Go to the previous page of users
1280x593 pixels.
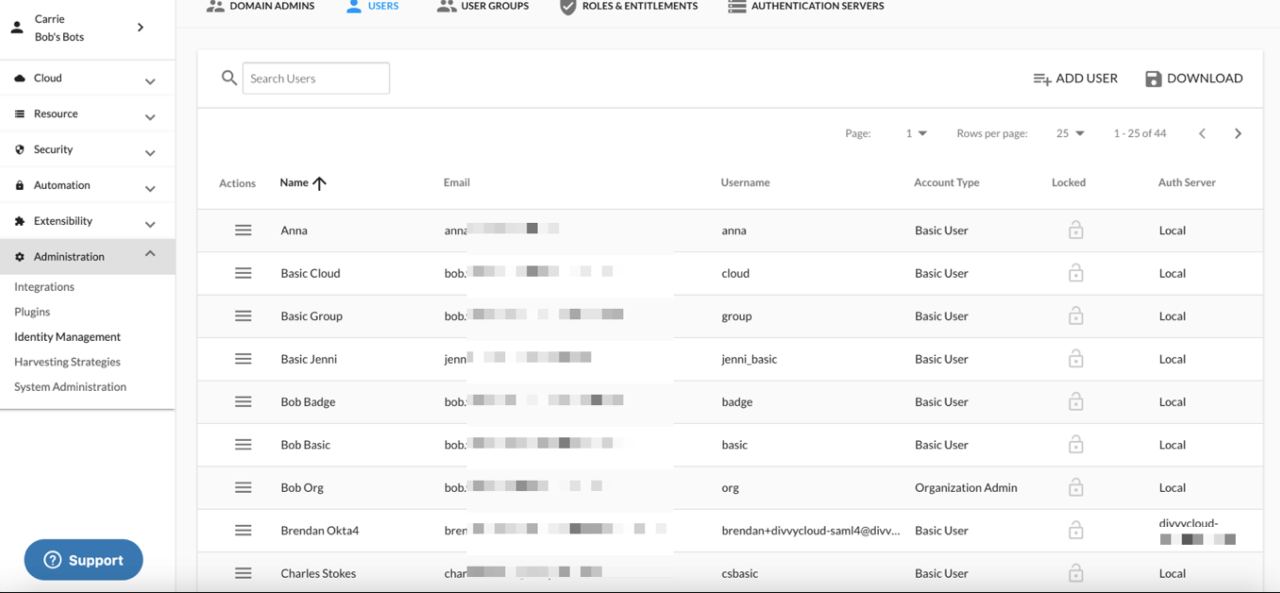[x=1202, y=134]
